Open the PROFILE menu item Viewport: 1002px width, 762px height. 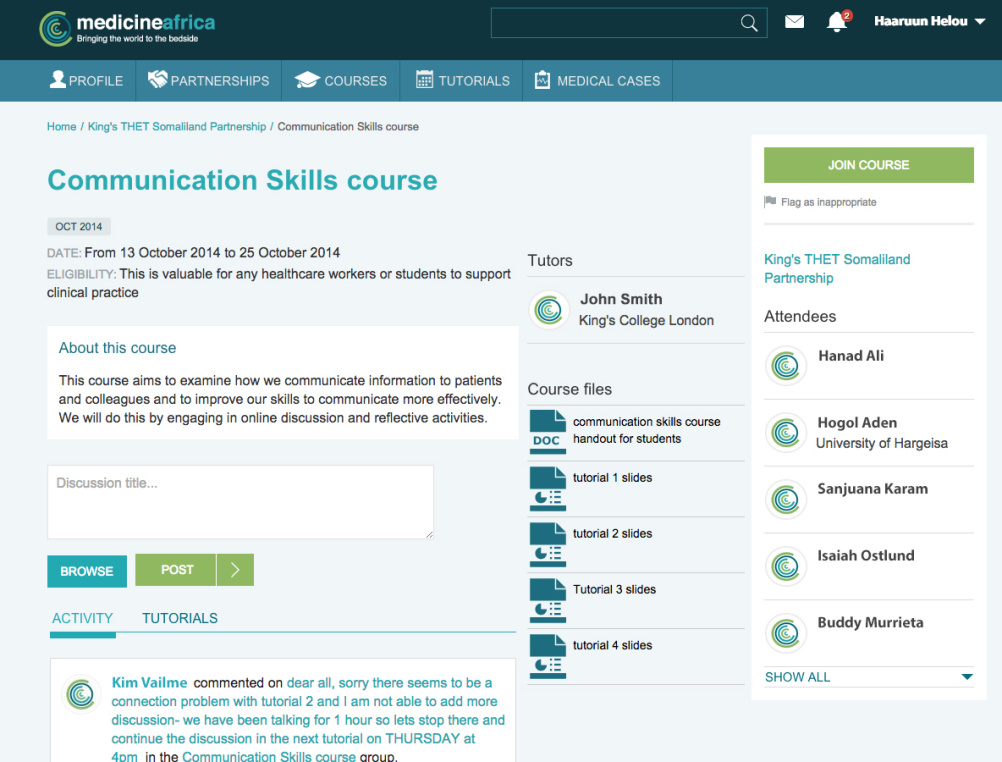(x=86, y=81)
